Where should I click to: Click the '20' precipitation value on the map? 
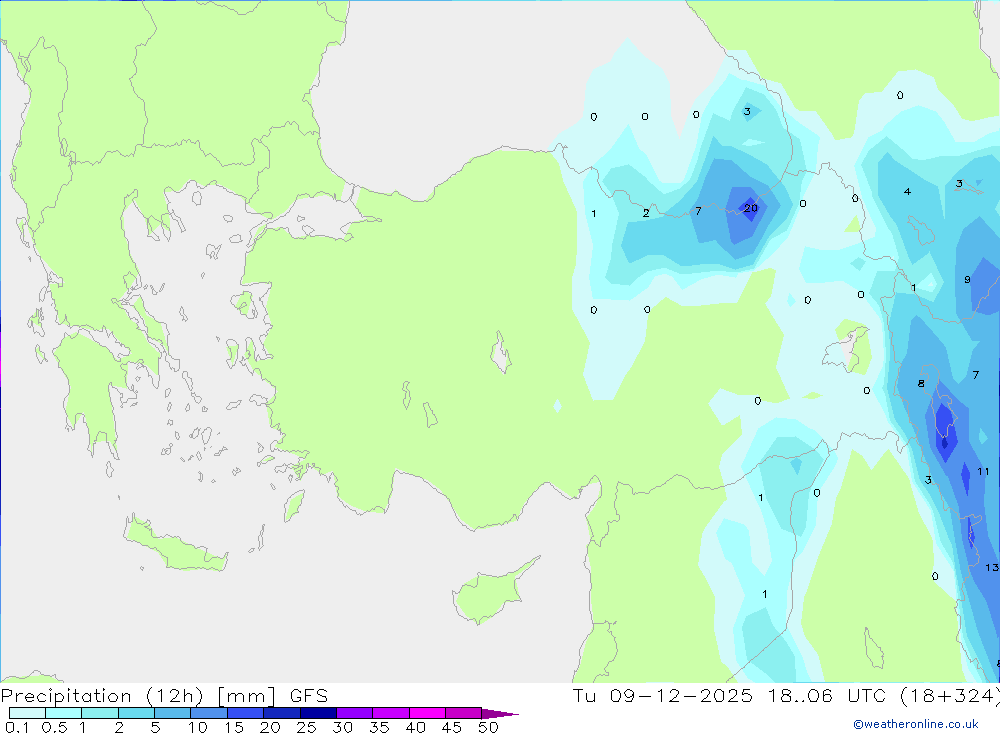click(751, 208)
